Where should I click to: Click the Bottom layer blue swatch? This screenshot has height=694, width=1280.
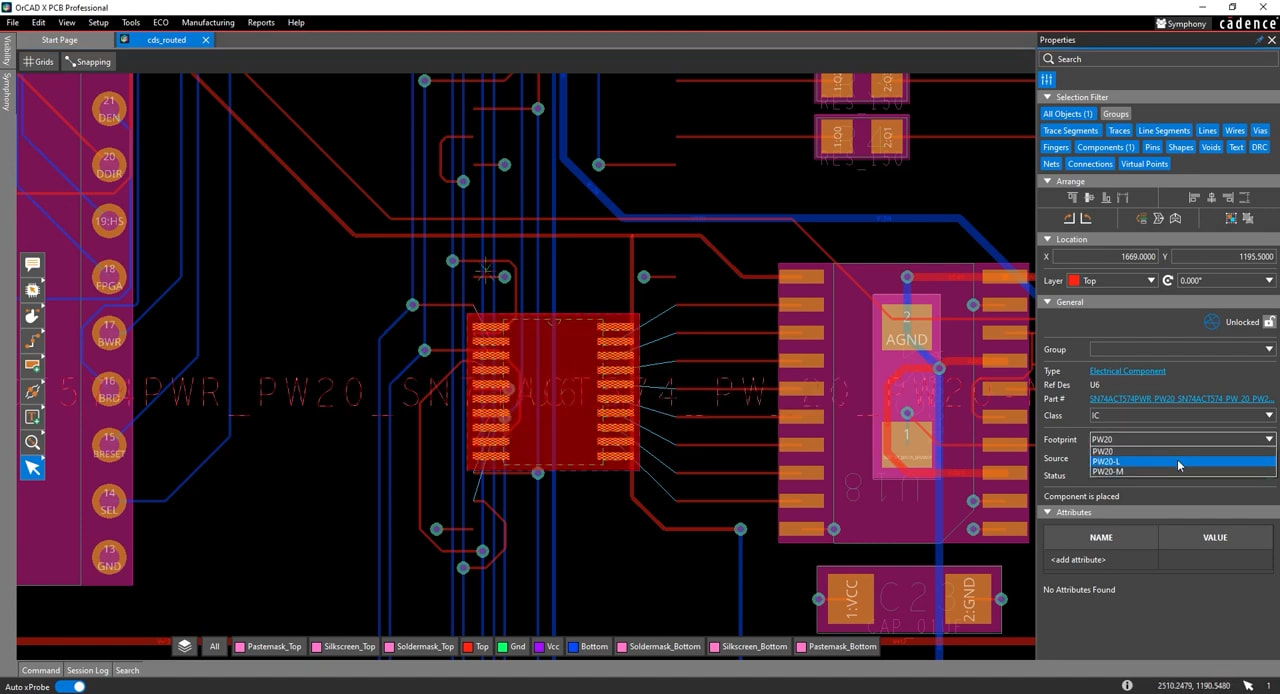click(x=573, y=647)
